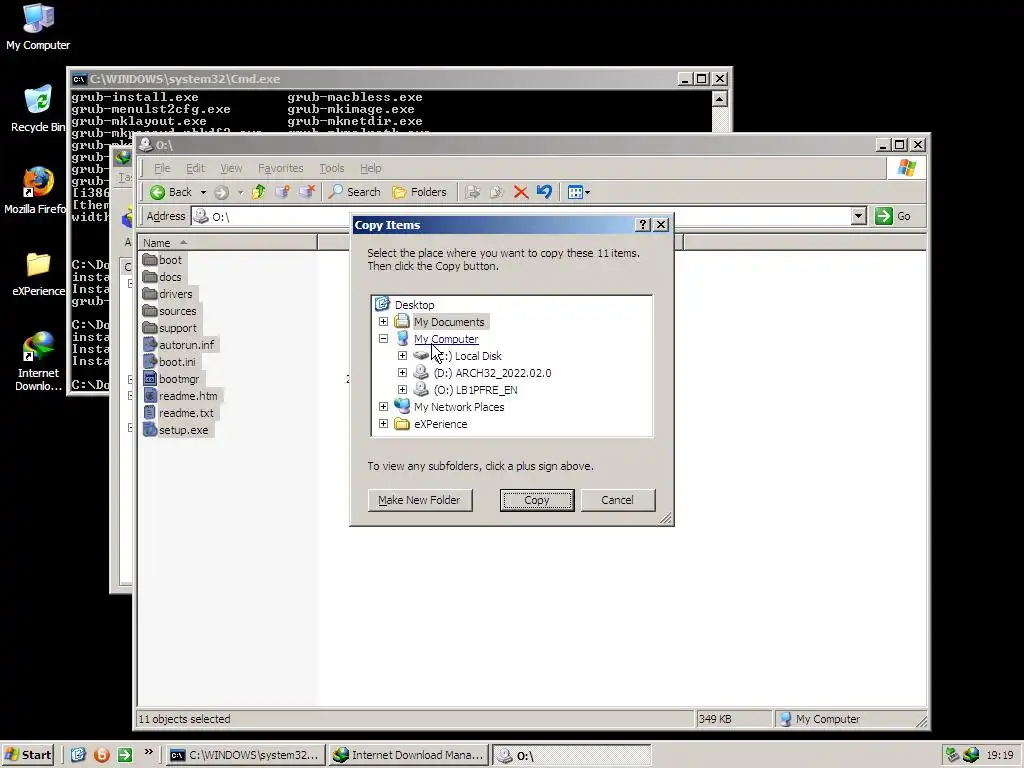
Task: Click the green Go button
Action: pyautogui.click(x=893, y=216)
